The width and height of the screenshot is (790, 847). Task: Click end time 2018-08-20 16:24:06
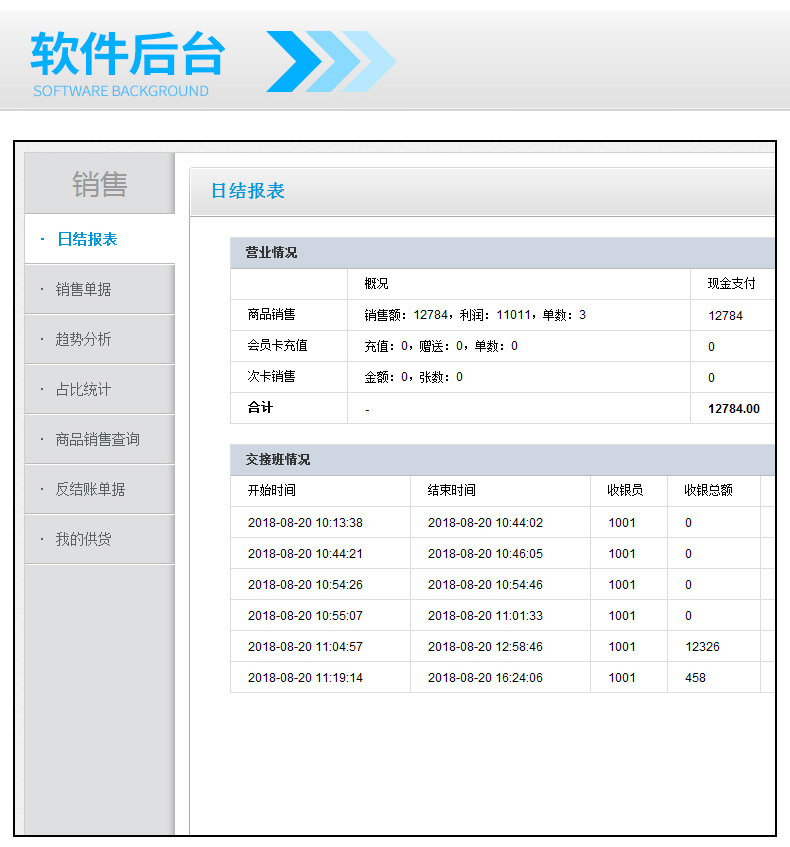(485, 677)
